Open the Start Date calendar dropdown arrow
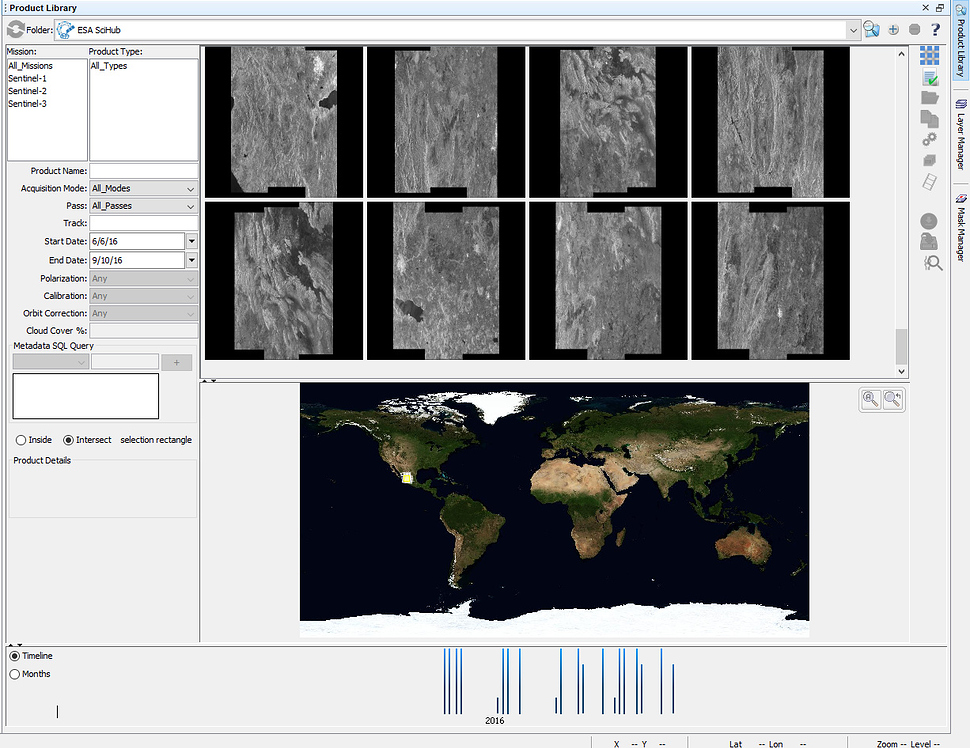The width and height of the screenshot is (970, 748). click(x=192, y=241)
